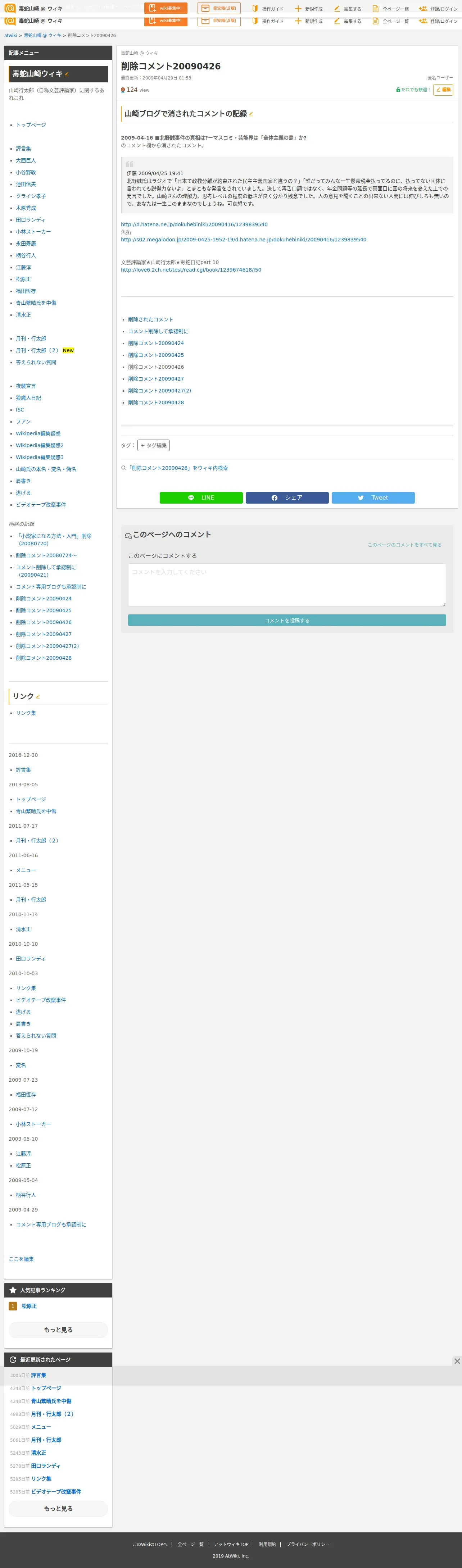Image resolution: width=462 pixels, height=1568 pixels.
Task: Click the pencil icon beside 毒蛇山崎ウィキ sidebar title
Action: click(67, 75)
